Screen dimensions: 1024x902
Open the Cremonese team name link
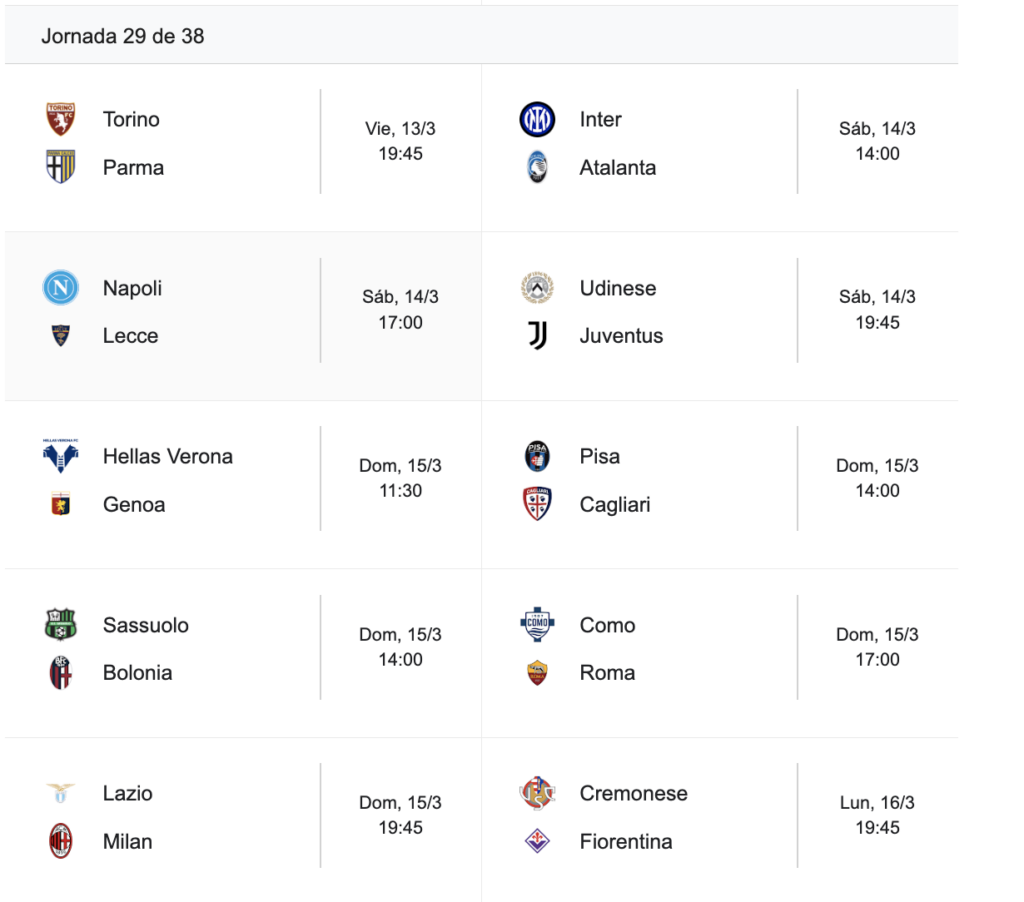coord(633,793)
